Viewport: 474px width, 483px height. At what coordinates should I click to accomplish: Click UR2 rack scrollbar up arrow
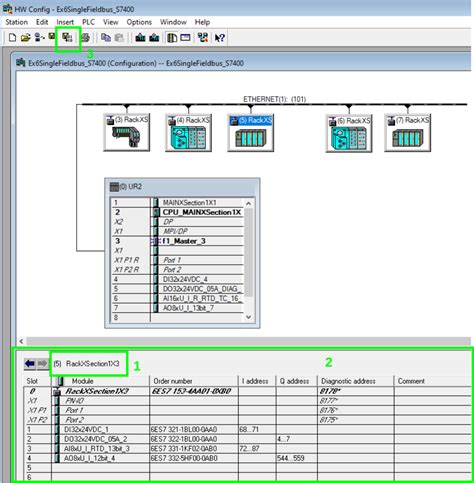(248, 203)
